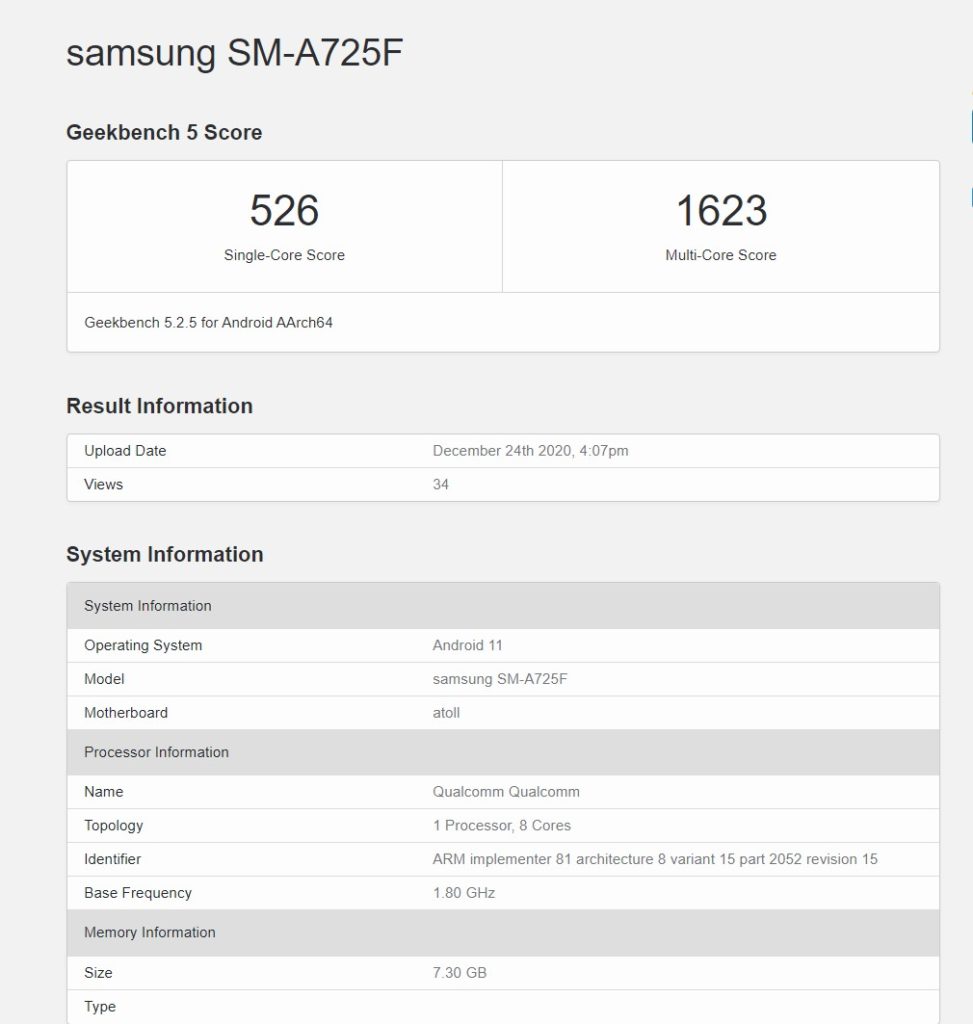The width and height of the screenshot is (973, 1024).
Task: Select the Multi-Core Score value 1623
Action: pos(720,210)
